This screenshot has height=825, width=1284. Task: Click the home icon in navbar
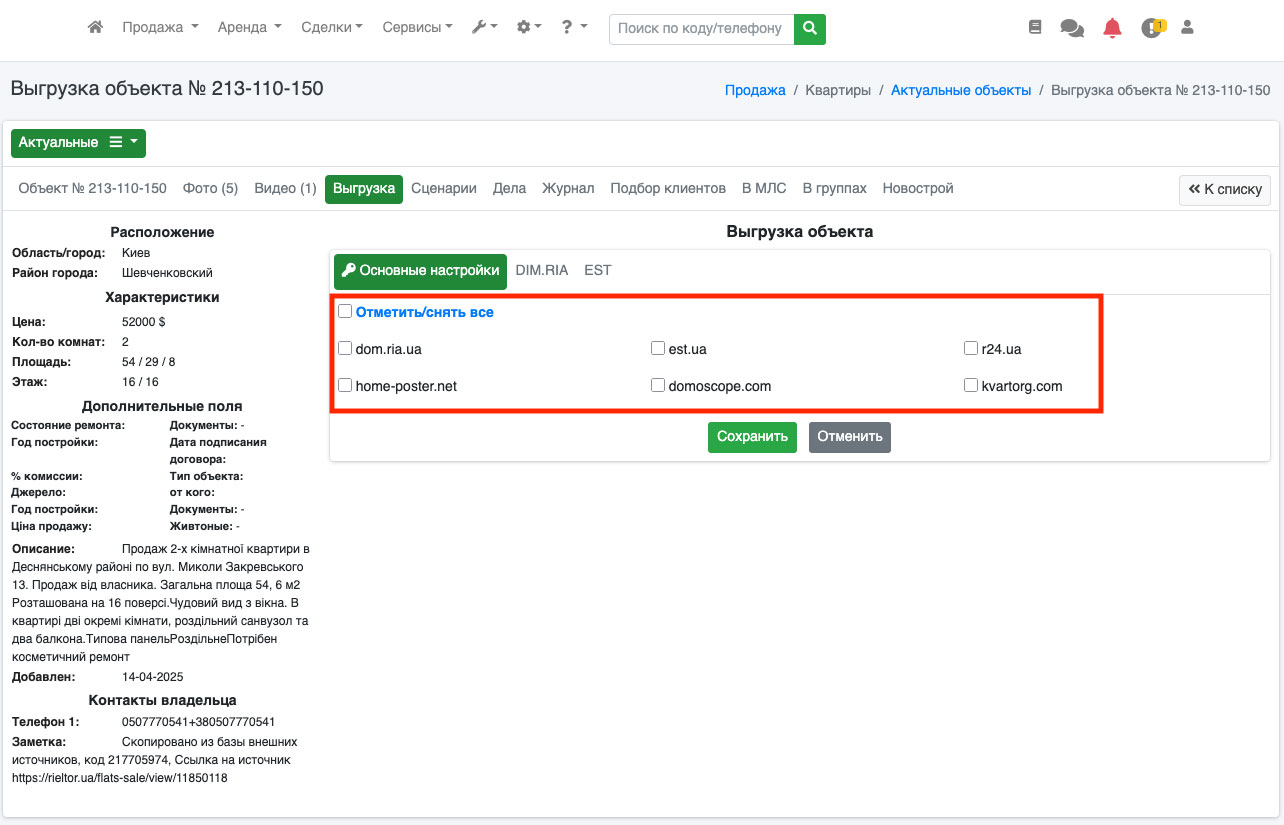click(95, 28)
